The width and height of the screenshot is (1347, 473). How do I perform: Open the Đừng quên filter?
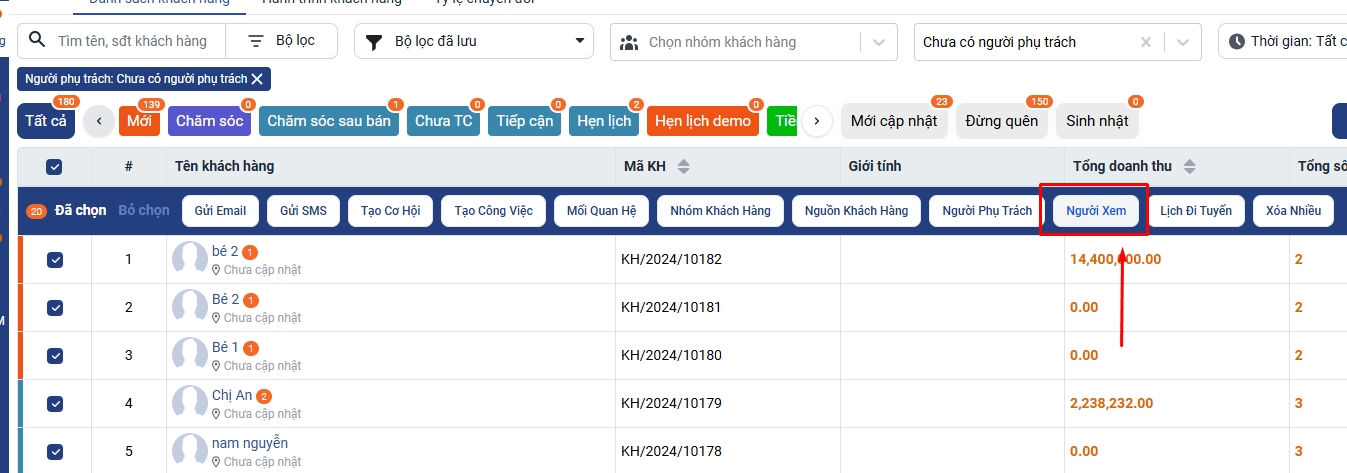coord(1002,121)
